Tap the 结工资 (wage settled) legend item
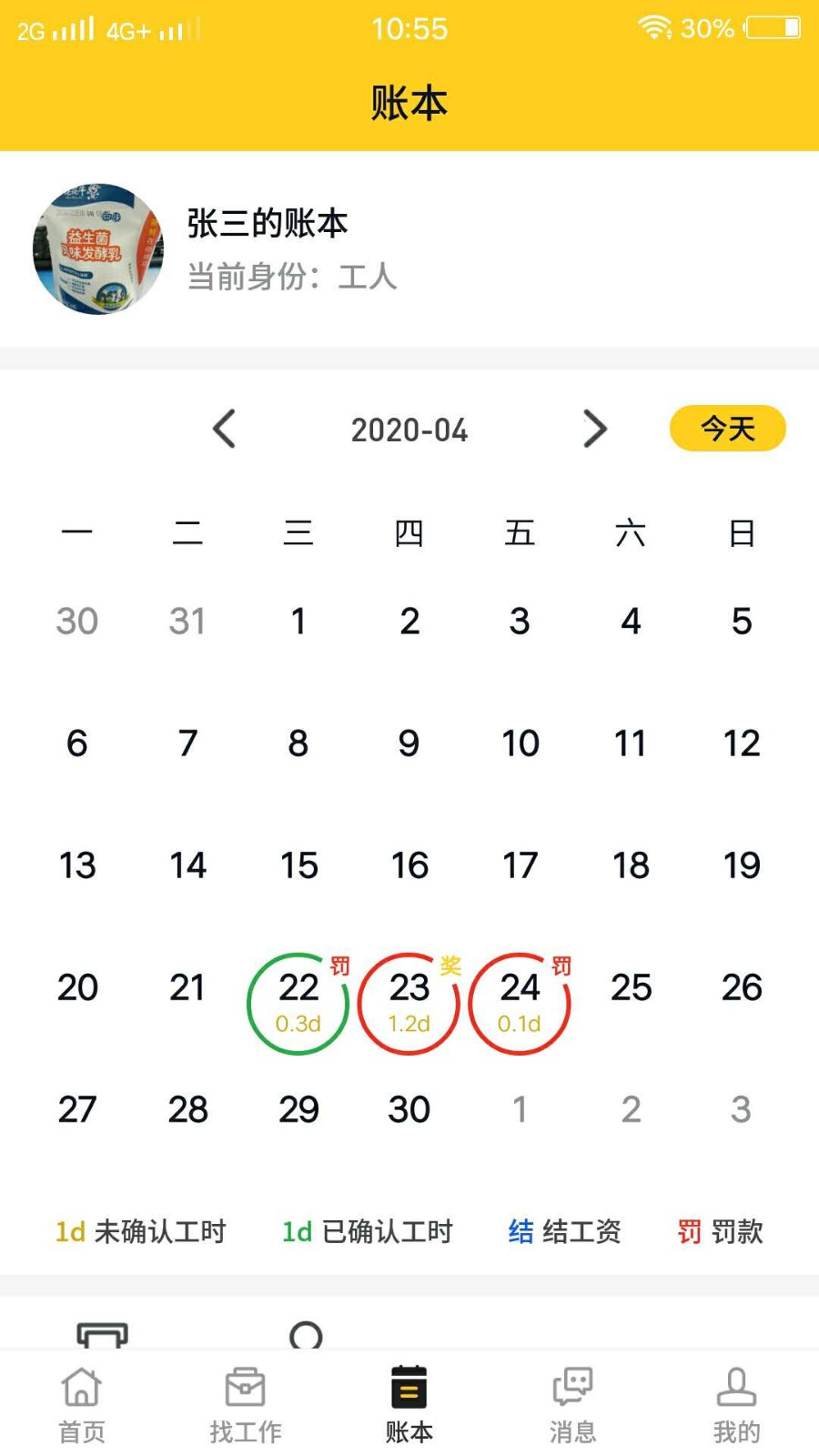The width and height of the screenshot is (819, 1456). coord(564,1231)
